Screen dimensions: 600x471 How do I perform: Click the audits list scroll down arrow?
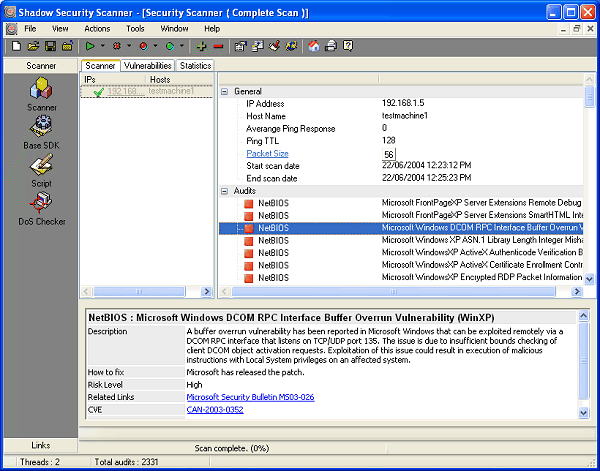pos(589,279)
